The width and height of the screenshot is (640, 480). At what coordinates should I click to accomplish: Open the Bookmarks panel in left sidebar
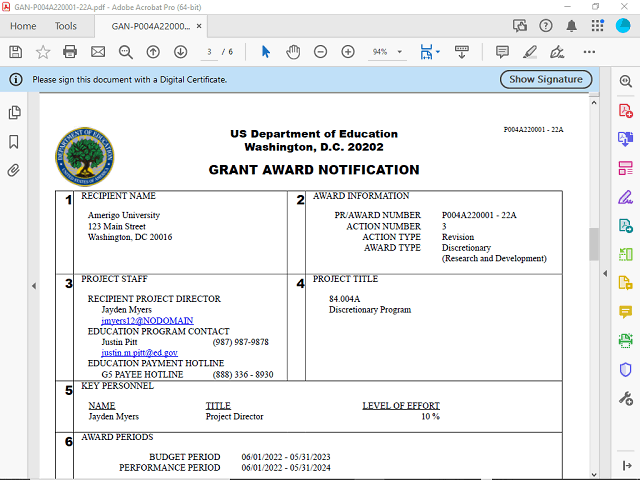(x=14, y=142)
